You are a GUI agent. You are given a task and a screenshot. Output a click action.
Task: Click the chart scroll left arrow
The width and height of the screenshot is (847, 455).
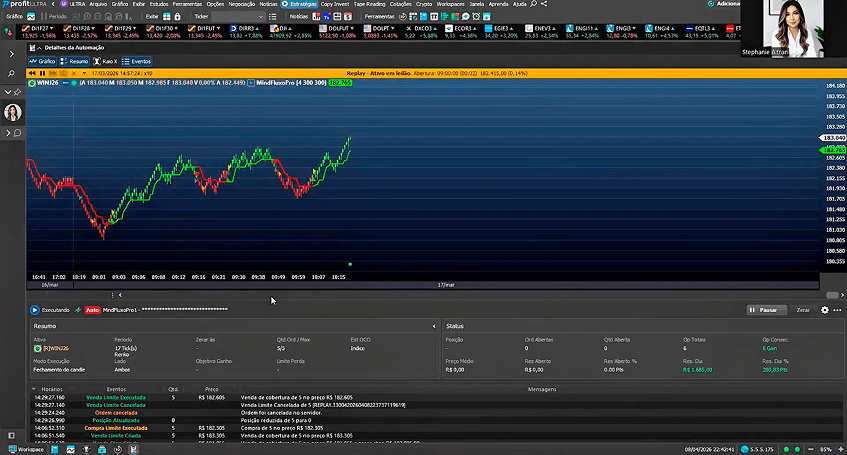click(120, 295)
